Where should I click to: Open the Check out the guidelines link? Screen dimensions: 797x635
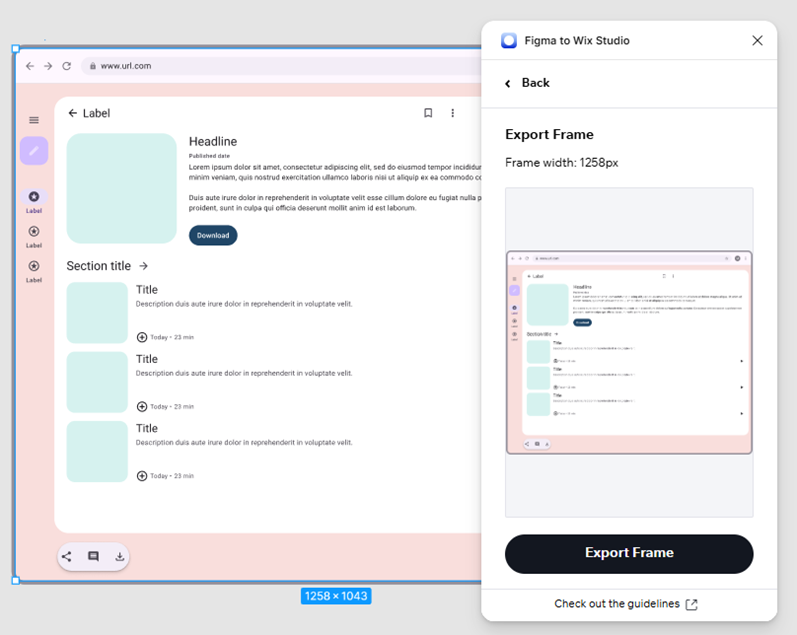pos(626,604)
